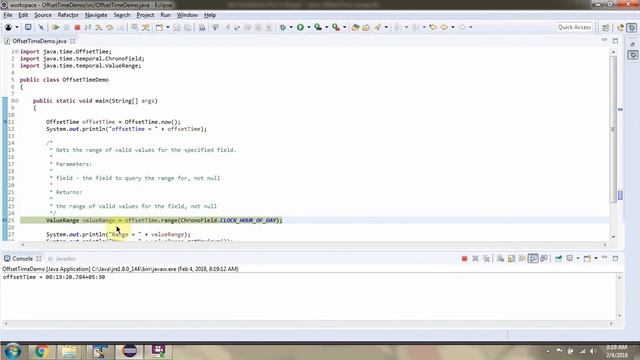
Task: Open the Windows Start button
Action: click(x=12, y=351)
